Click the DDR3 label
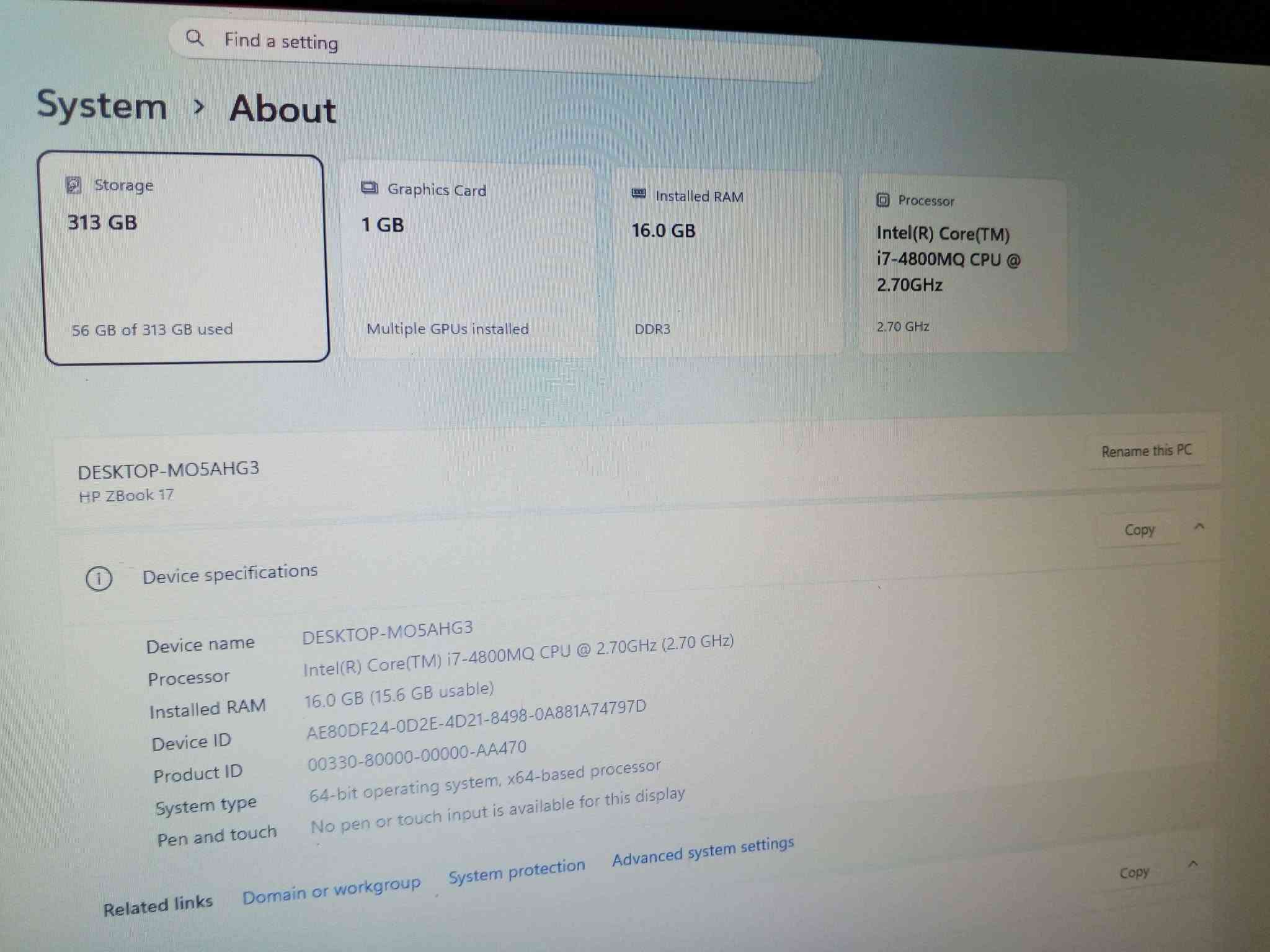The width and height of the screenshot is (1270, 952). click(x=652, y=329)
